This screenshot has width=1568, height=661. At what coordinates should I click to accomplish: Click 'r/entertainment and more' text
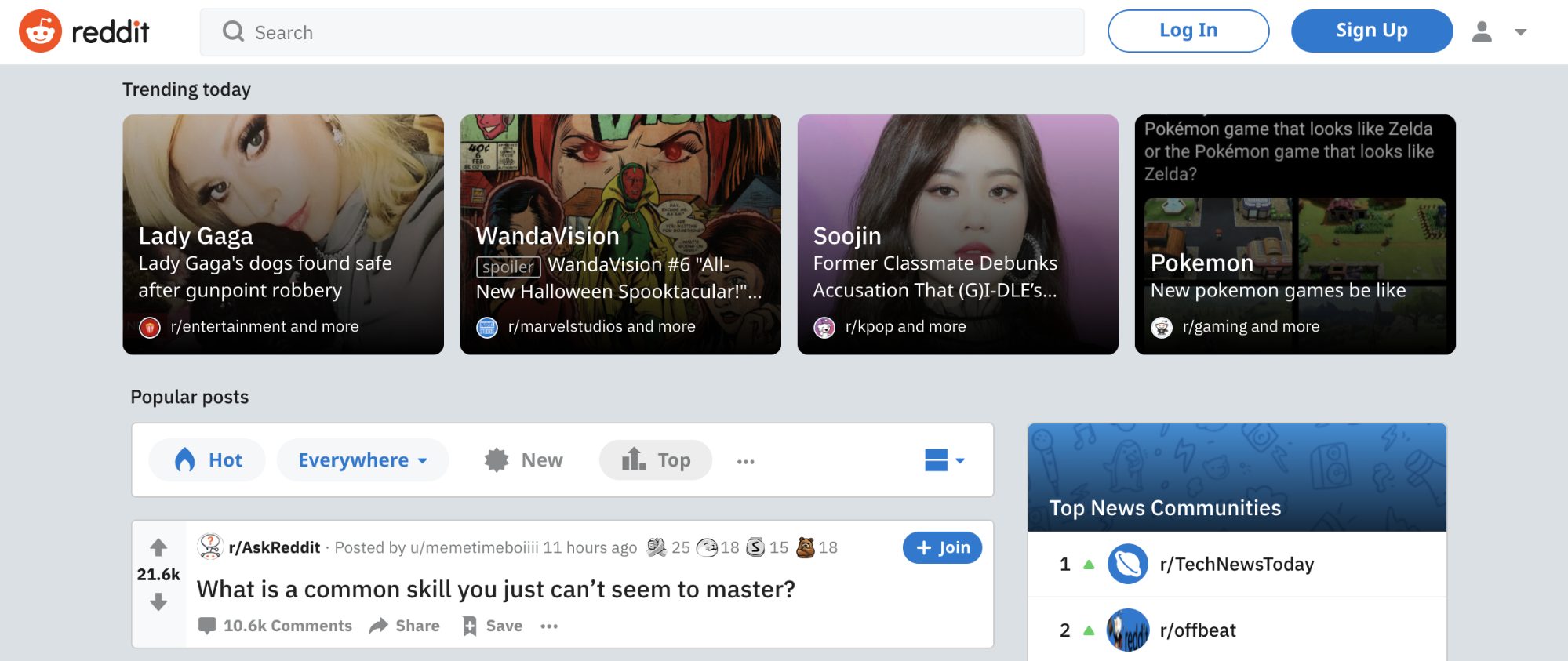(x=264, y=326)
